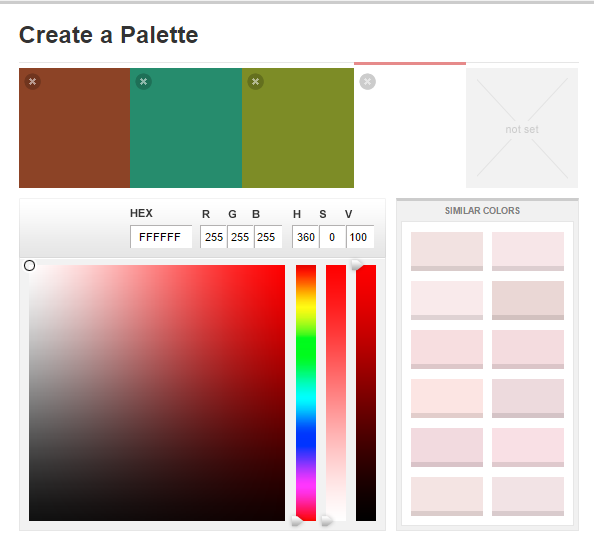Click the R red value field
Screen dimensions: 594x538
[x=214, y=237]
